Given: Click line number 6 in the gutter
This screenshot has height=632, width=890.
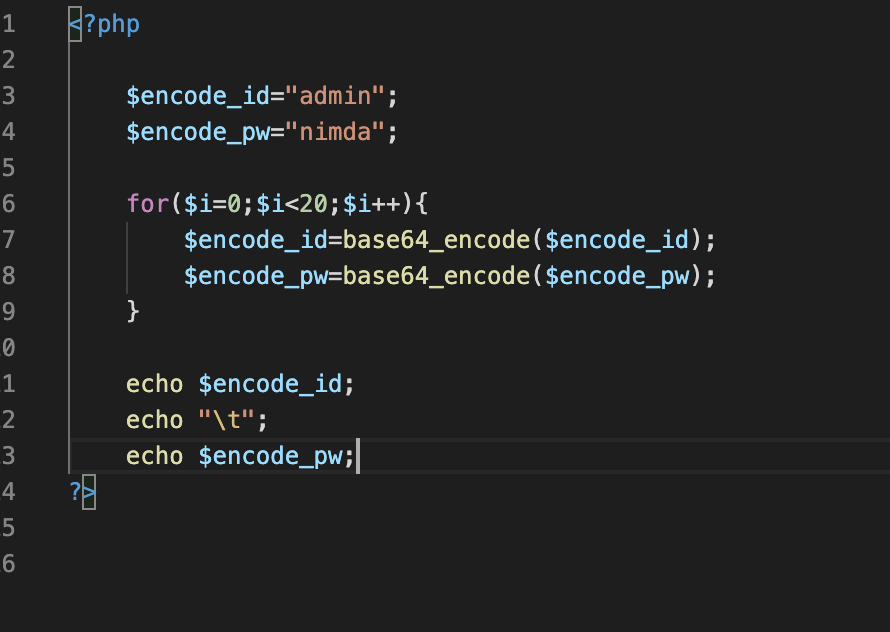Looking at the screenshot, I should [8, 204].
